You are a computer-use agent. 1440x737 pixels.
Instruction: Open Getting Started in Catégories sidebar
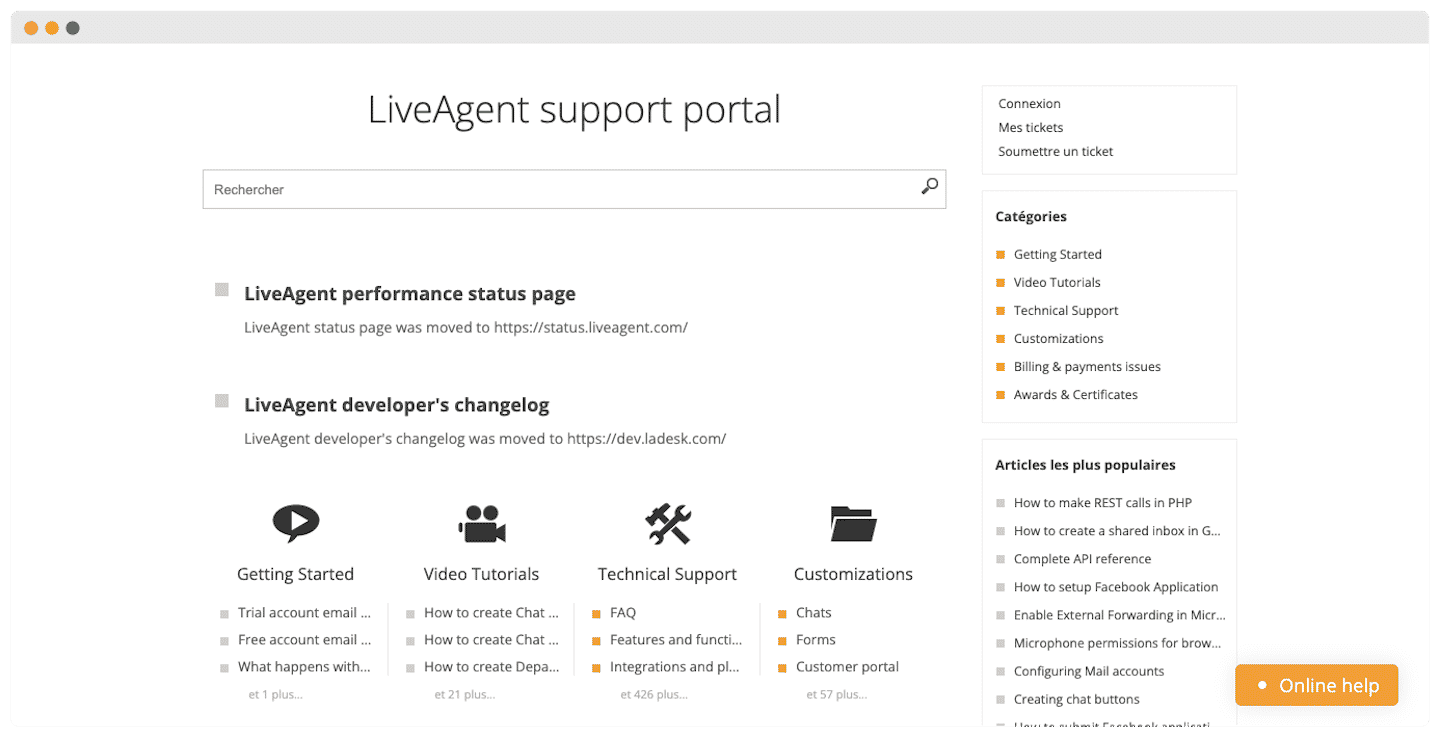(1057, 255)
